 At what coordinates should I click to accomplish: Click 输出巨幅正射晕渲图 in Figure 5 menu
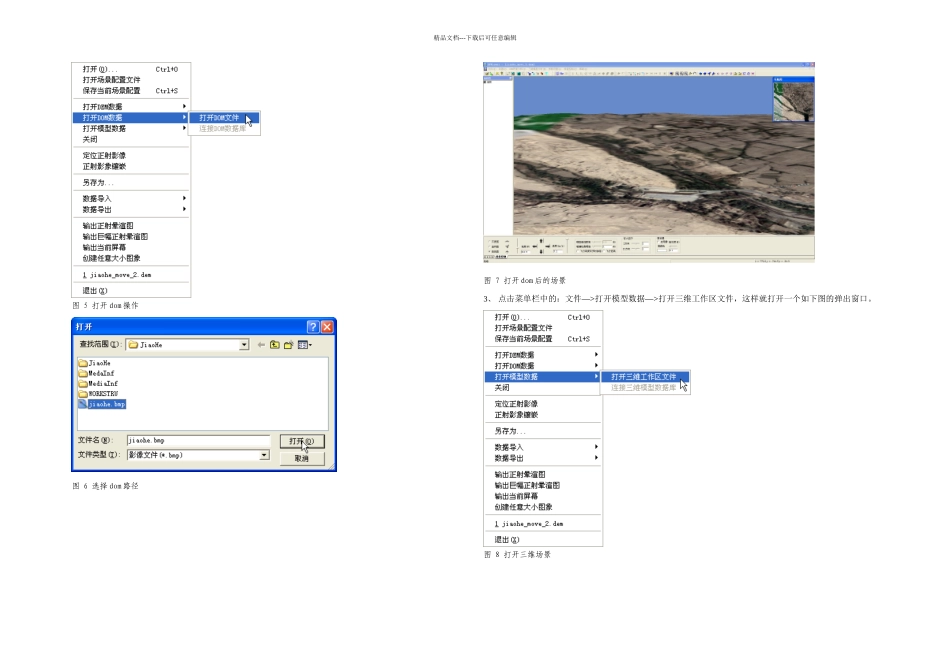point(130,237)
